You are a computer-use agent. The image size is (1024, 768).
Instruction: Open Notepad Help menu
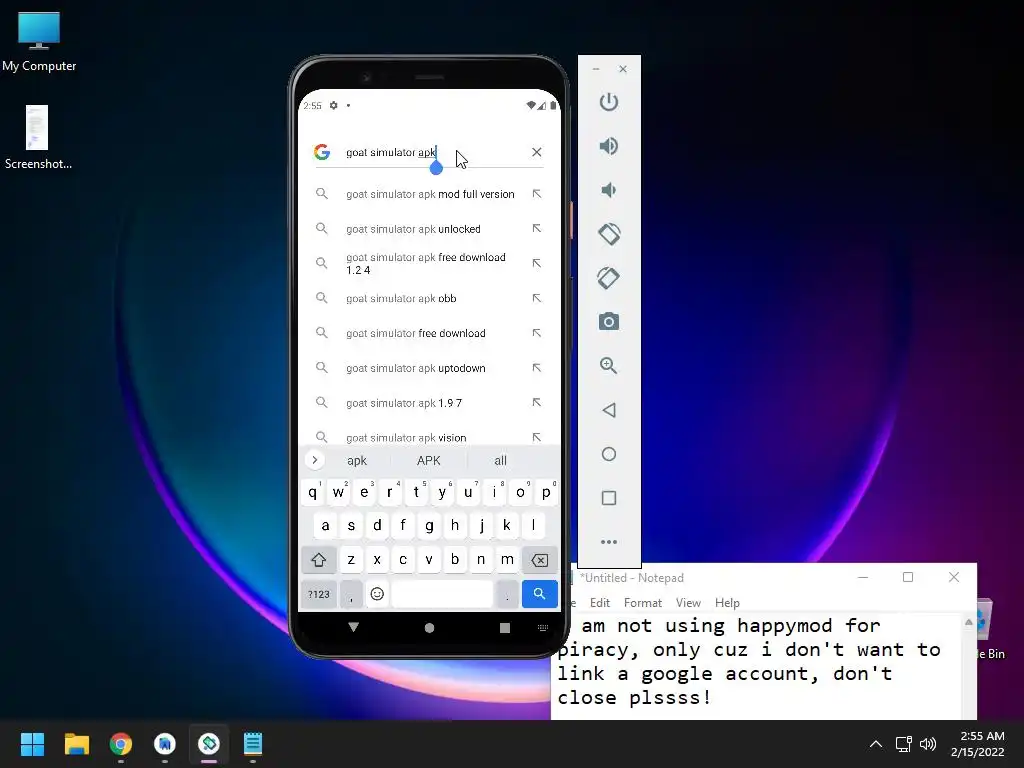click(727, 603)
